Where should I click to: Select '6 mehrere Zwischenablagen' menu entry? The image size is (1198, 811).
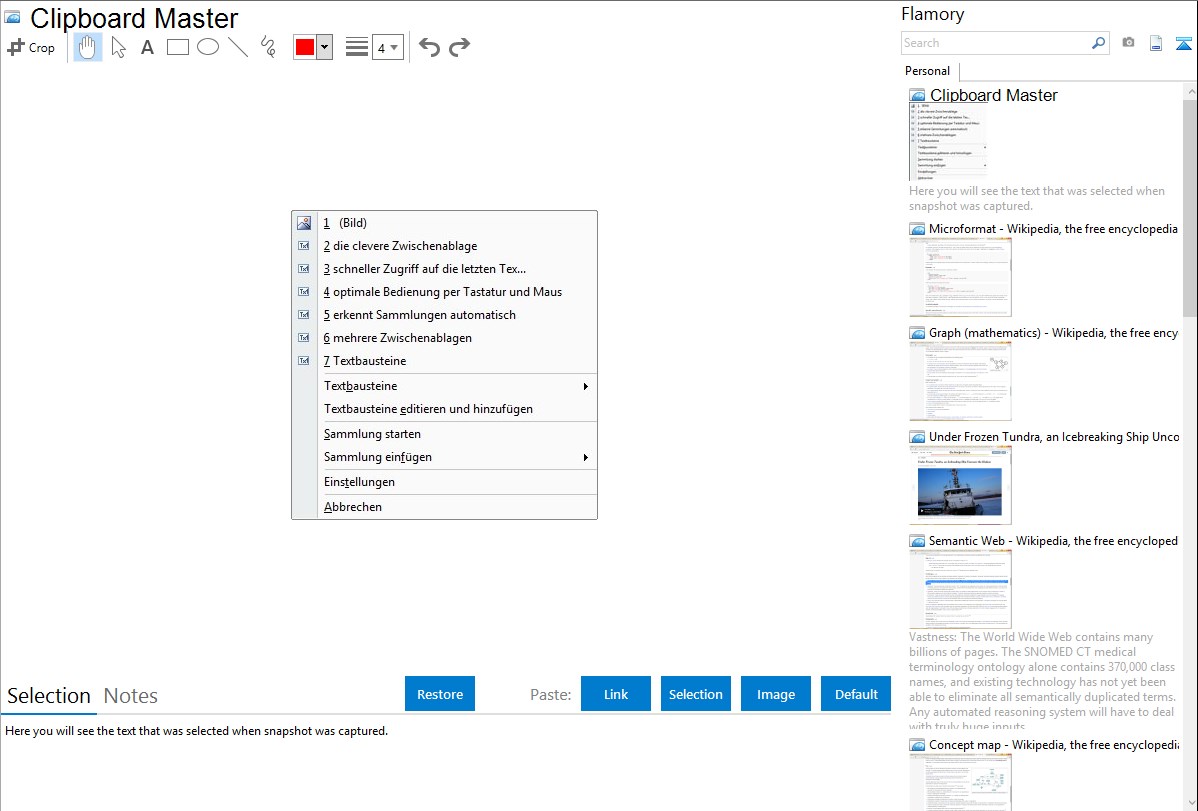click(445, 338)
